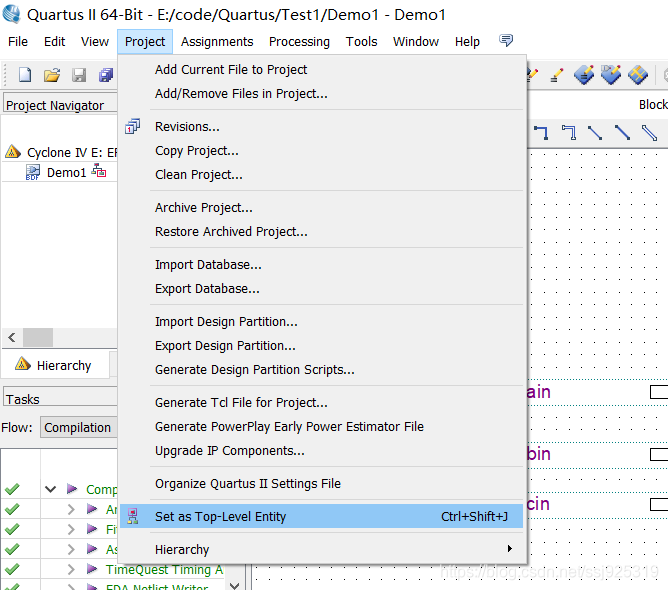Click the Set as Top-Level Entity icon
Viewport: 668px width, 590px height.
[133, 516]
